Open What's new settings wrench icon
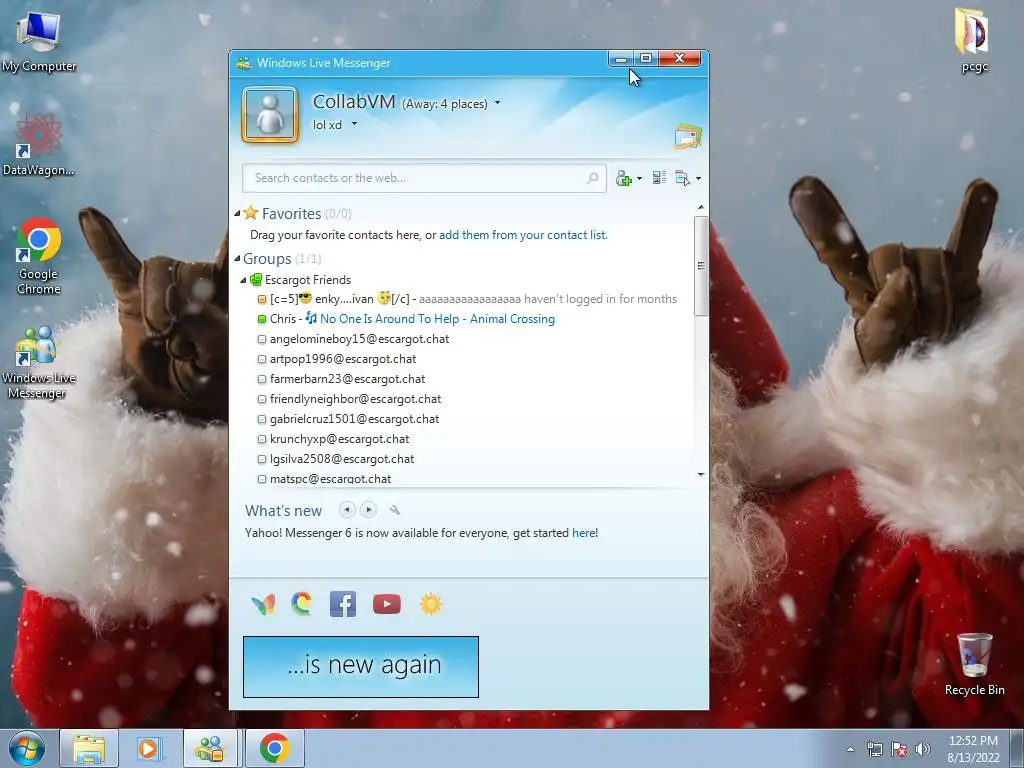Viewport: 1024px width, 768px height. click(394, 510)
